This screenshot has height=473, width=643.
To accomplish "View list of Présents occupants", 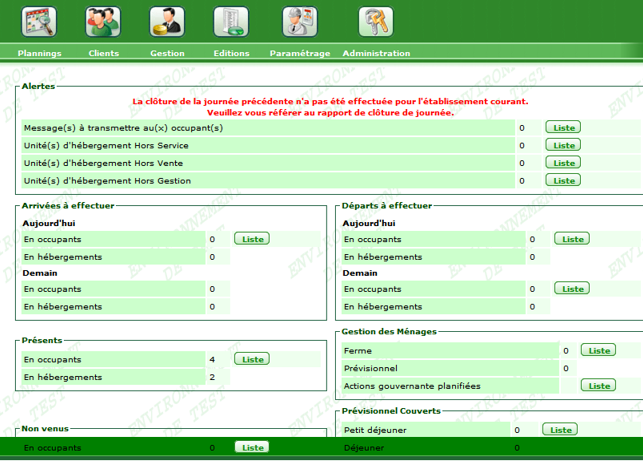I will click(252, 359).
